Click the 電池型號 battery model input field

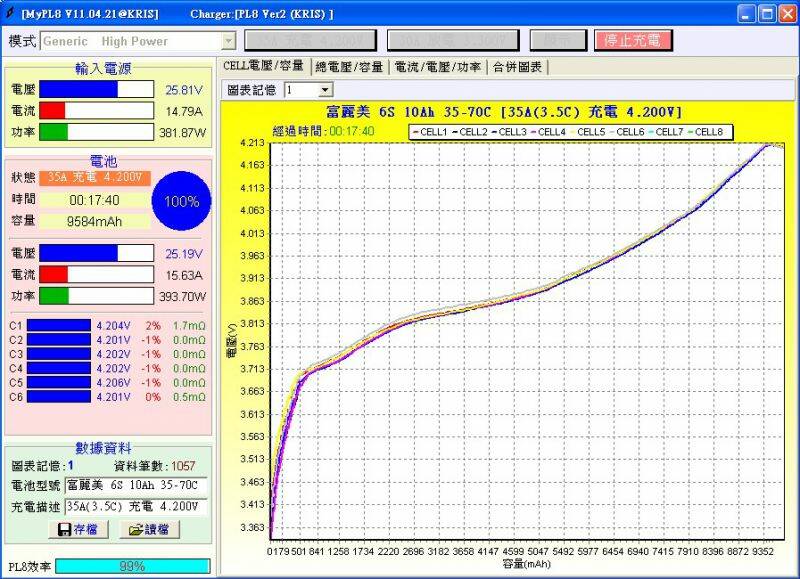[136, 485]
